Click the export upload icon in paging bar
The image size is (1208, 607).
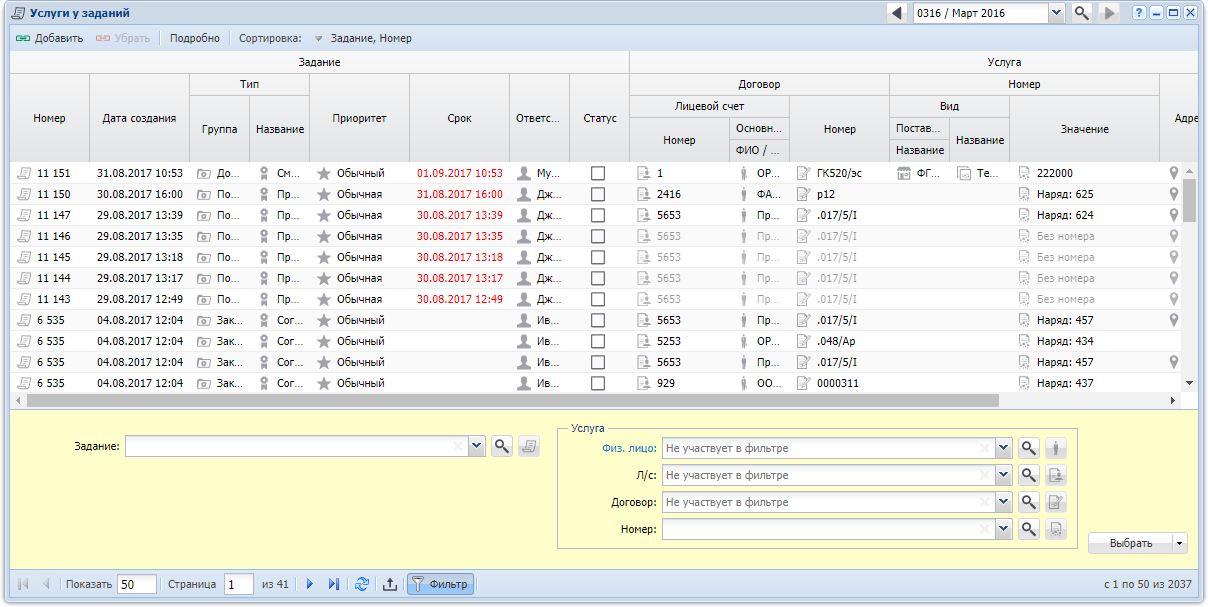390,584
